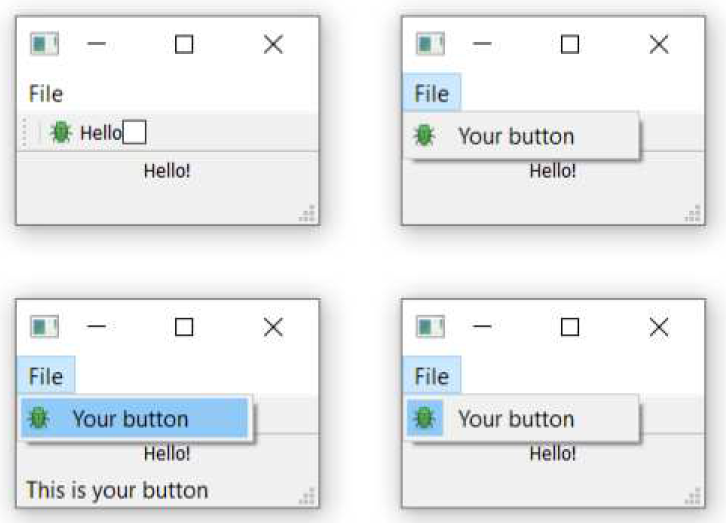Image resolution: width=726 pixels, height=523 pixels.
Task: Click the green bug icon in top-left window toolbar
Action: 61,133
